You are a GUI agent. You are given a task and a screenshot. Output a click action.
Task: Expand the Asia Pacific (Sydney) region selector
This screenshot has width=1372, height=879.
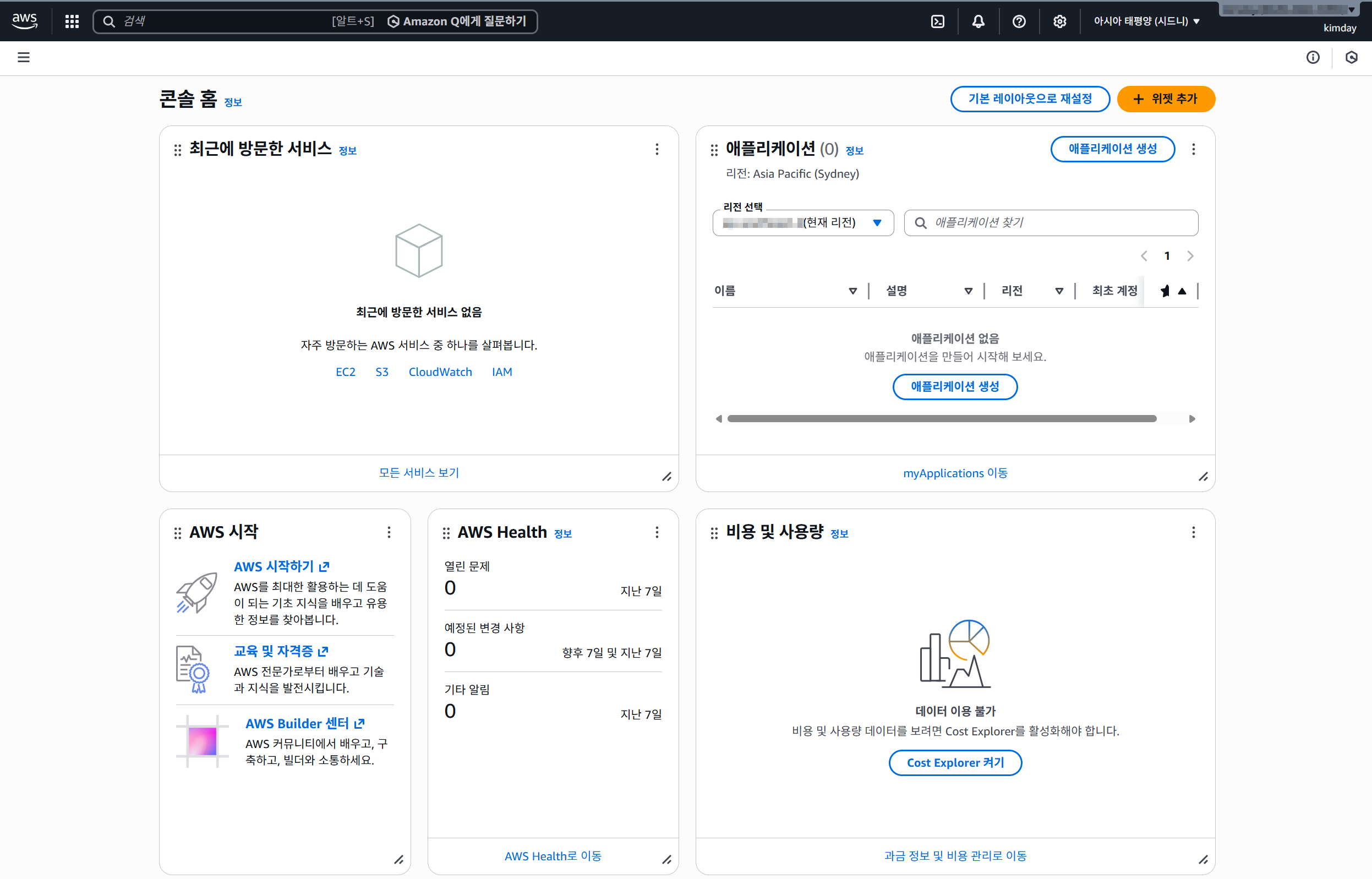click(x=1146, y=21)
